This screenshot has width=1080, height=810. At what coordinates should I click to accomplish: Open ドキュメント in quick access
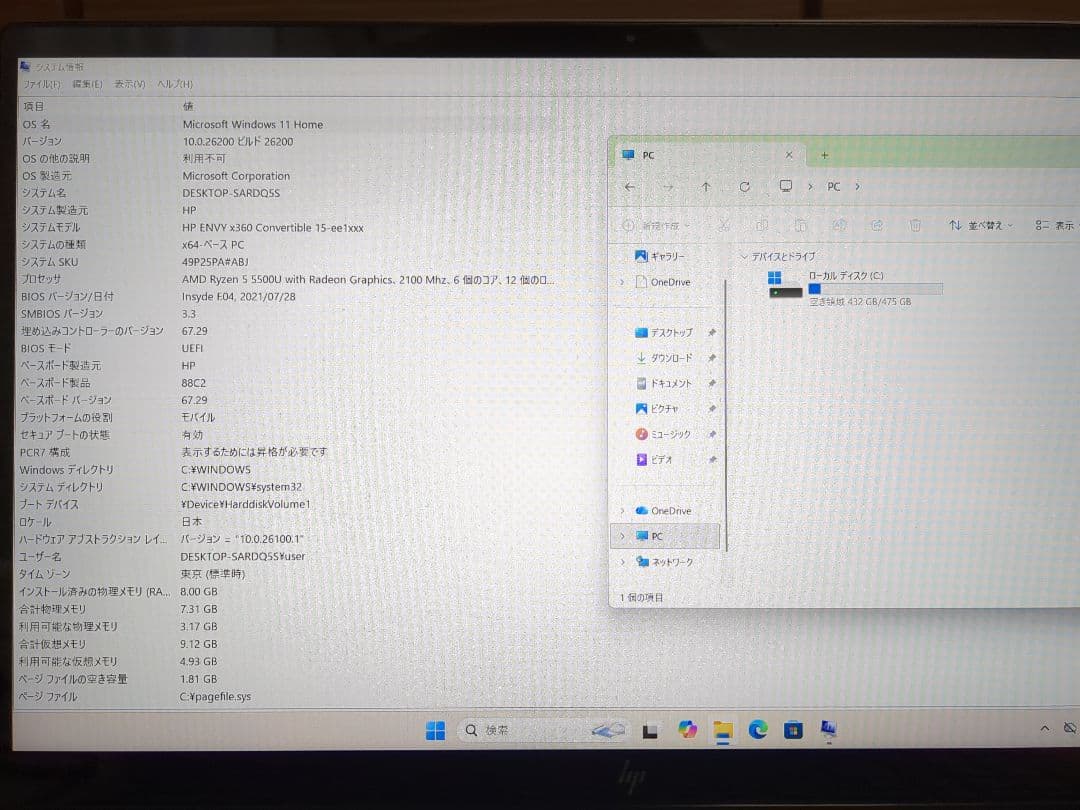(663, 384)
